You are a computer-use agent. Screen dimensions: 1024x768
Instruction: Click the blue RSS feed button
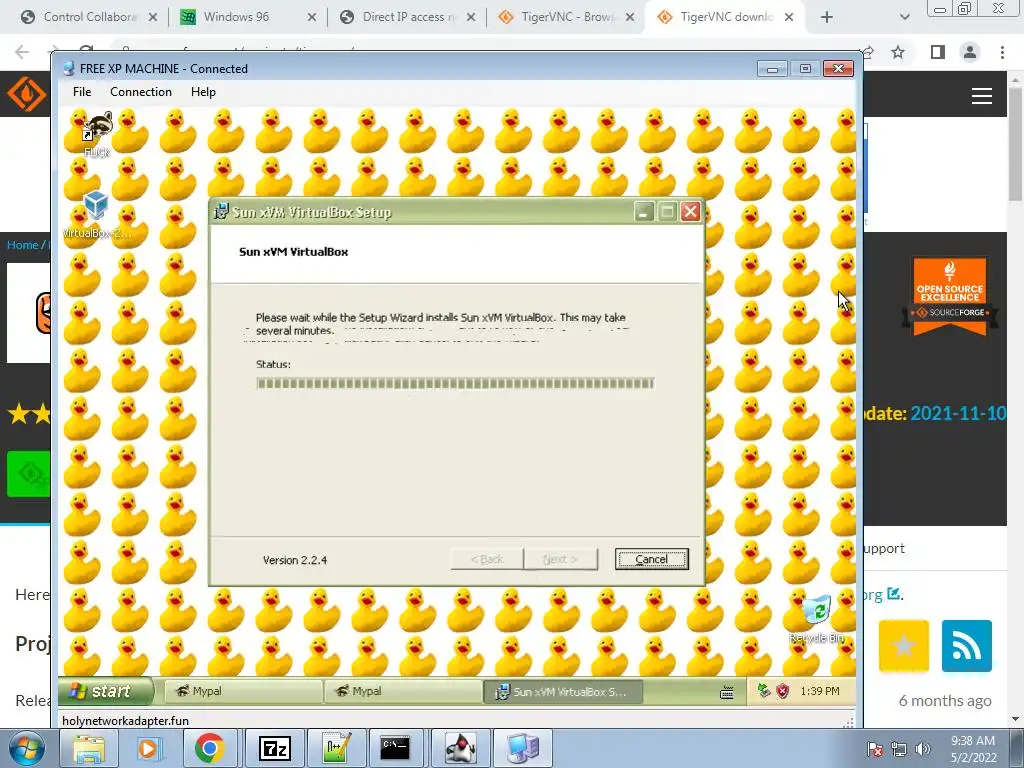967,646
